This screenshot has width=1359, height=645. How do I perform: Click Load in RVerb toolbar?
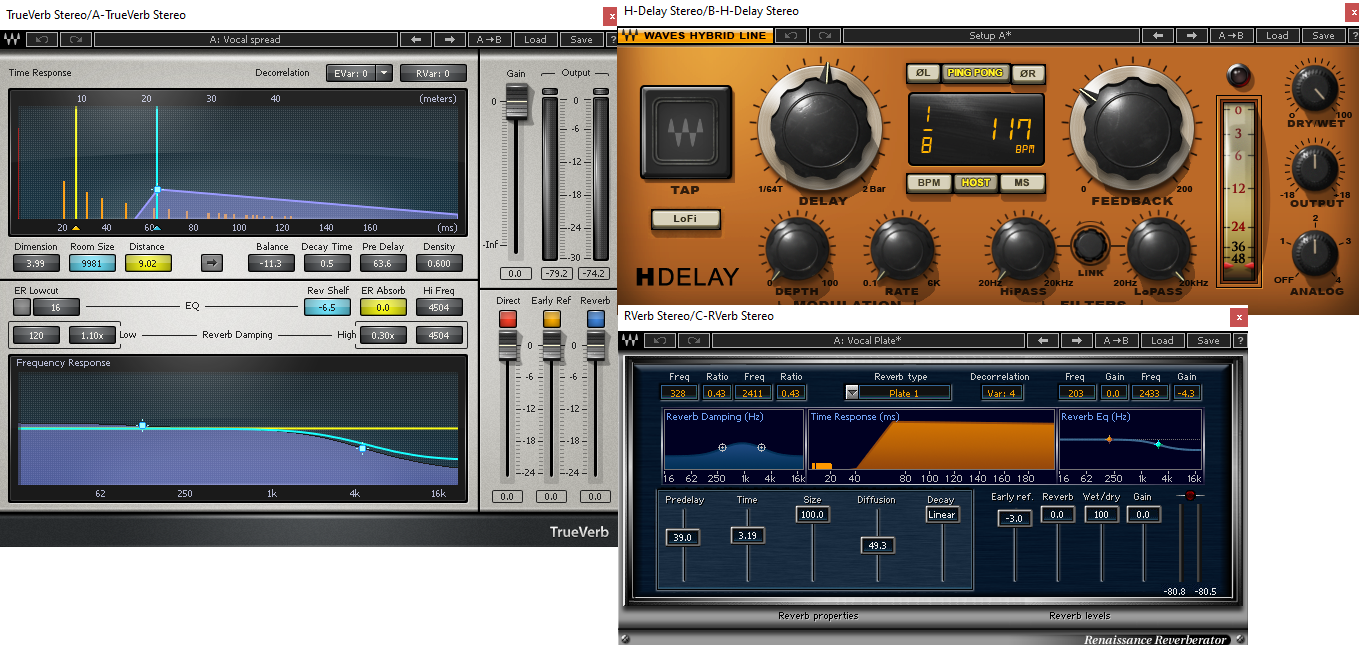[x=1162, y=340]
